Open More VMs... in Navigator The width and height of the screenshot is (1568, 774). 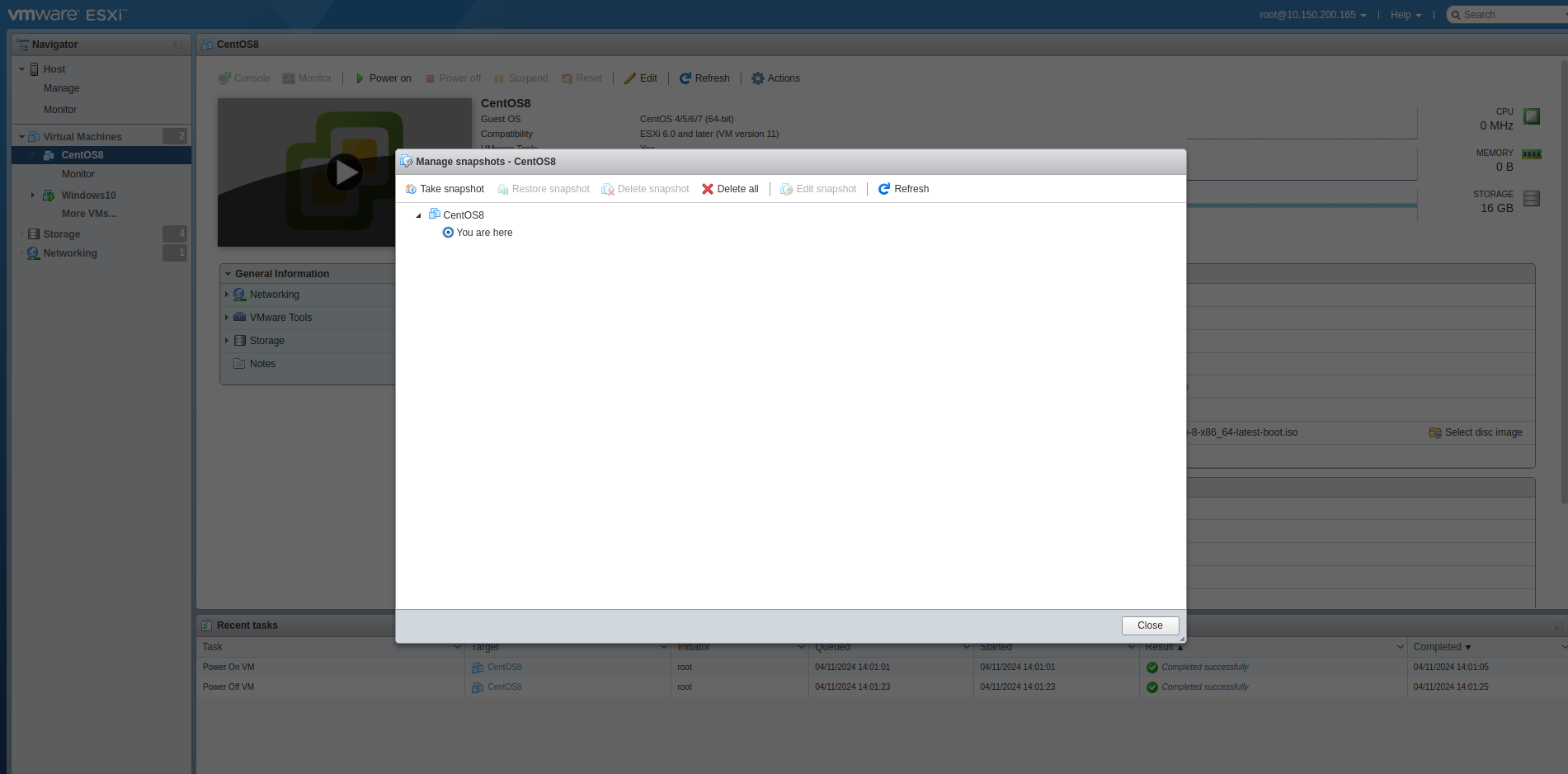(89, 214)
